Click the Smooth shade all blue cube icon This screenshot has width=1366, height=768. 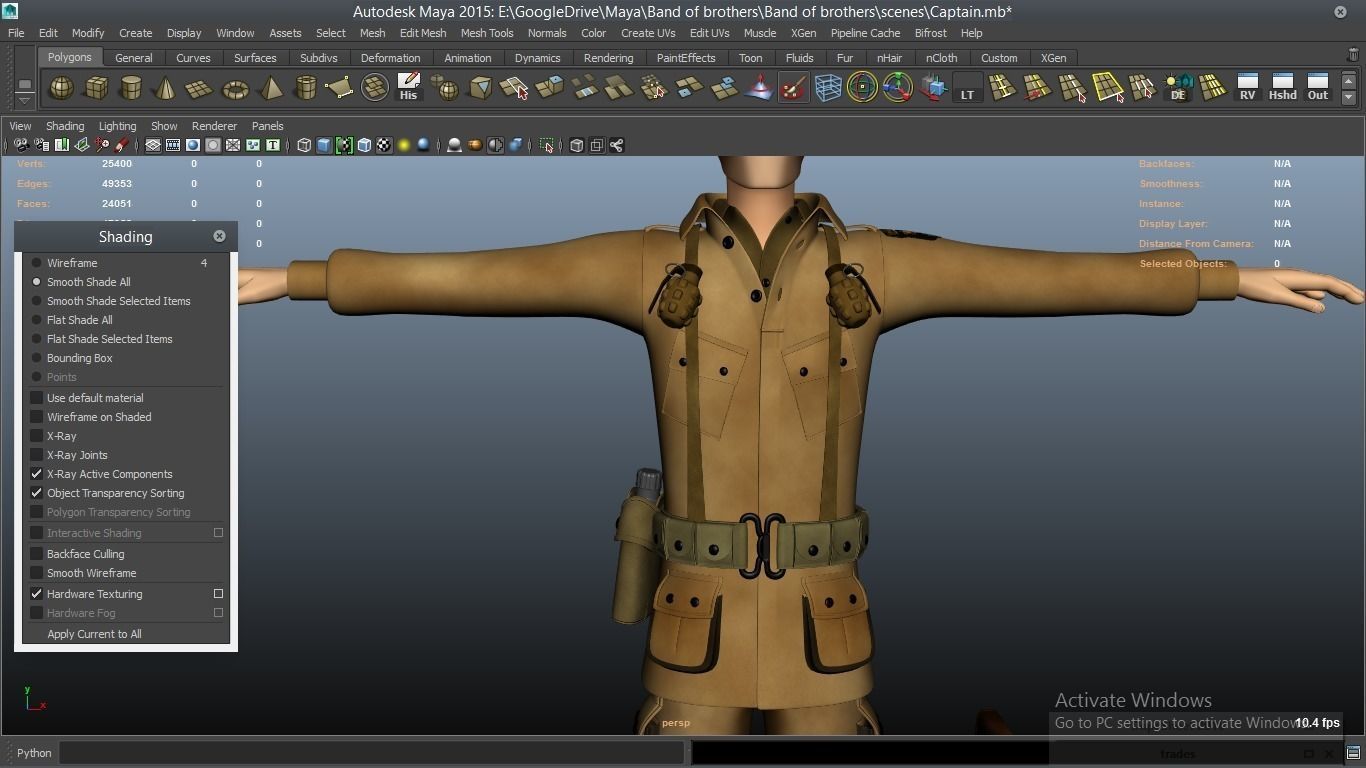pos(324,146)
